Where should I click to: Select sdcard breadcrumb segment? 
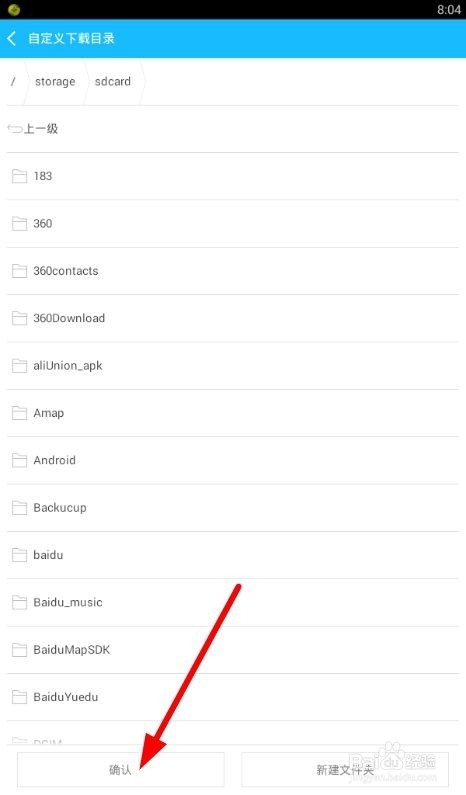point(113,82)
